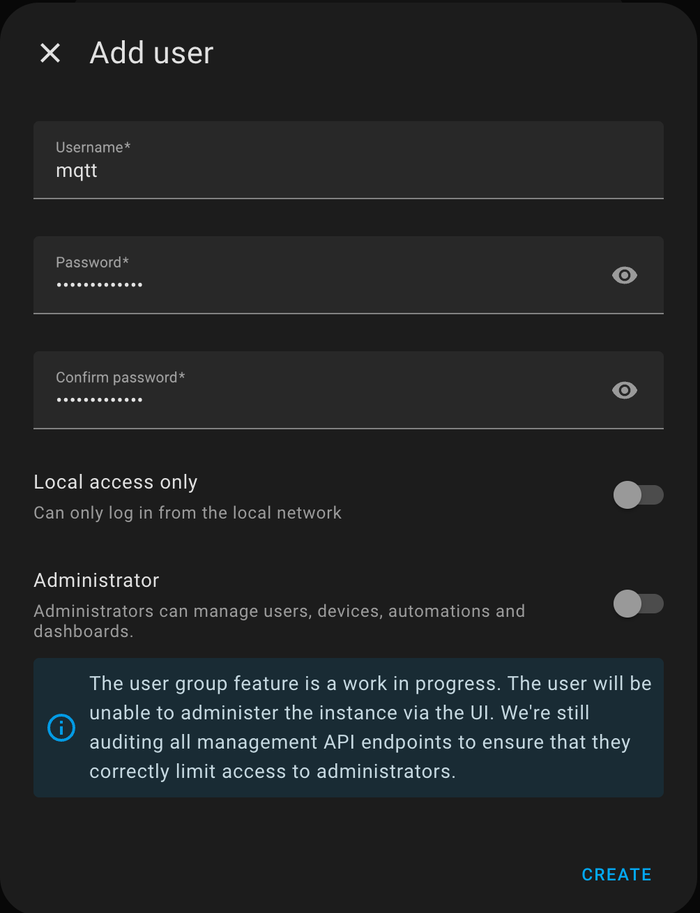Click the "Local access only" label text

[x=116, y=482]
